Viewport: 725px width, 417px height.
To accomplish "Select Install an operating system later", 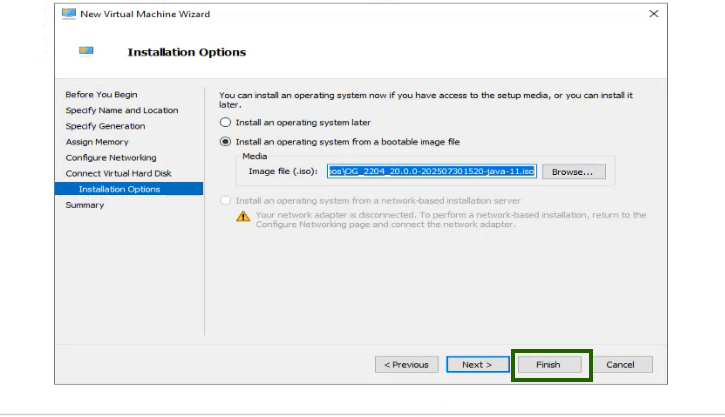I will pos(225,122).
